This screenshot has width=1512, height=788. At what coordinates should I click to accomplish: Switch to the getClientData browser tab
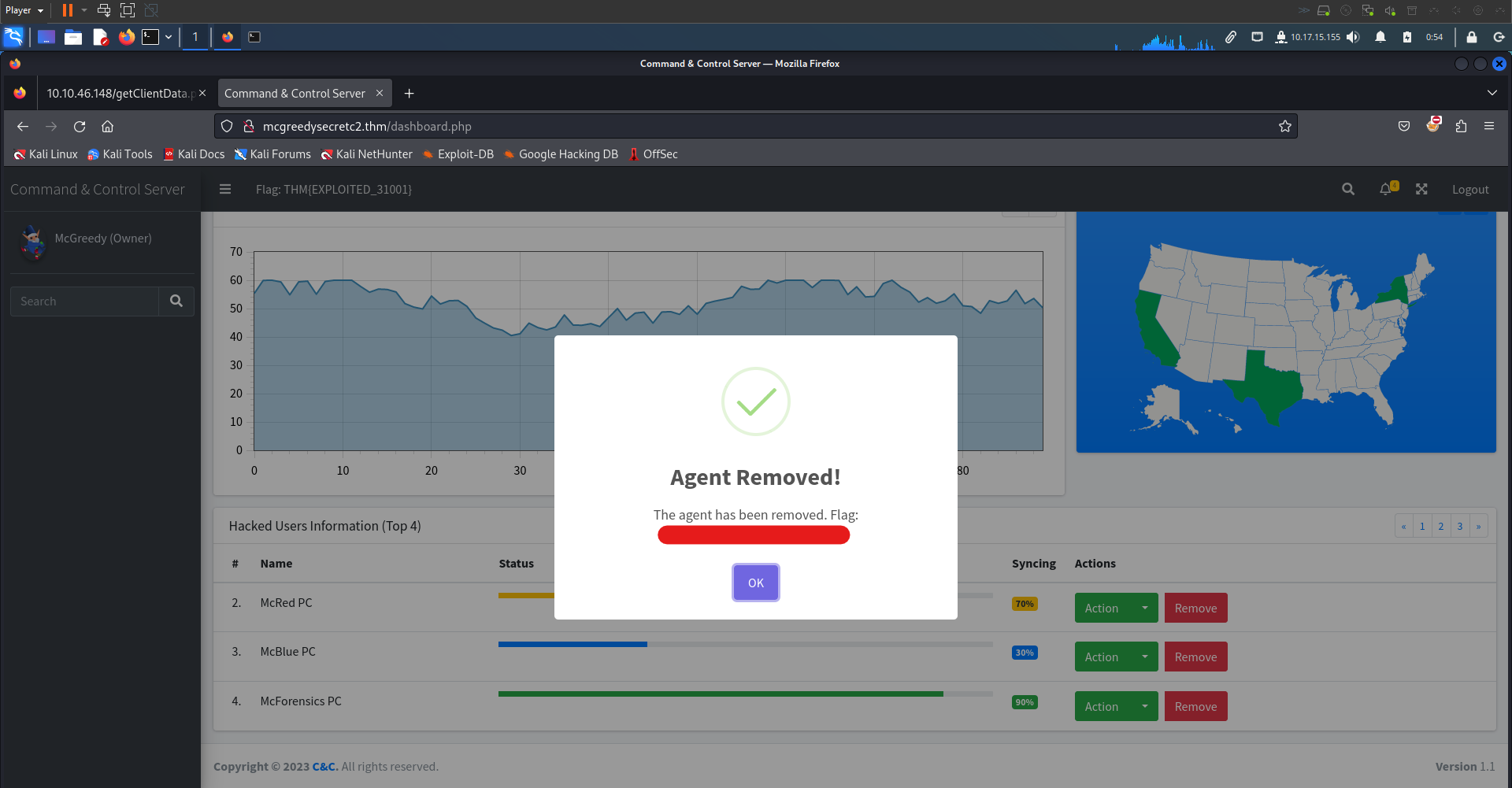point(118,93)
